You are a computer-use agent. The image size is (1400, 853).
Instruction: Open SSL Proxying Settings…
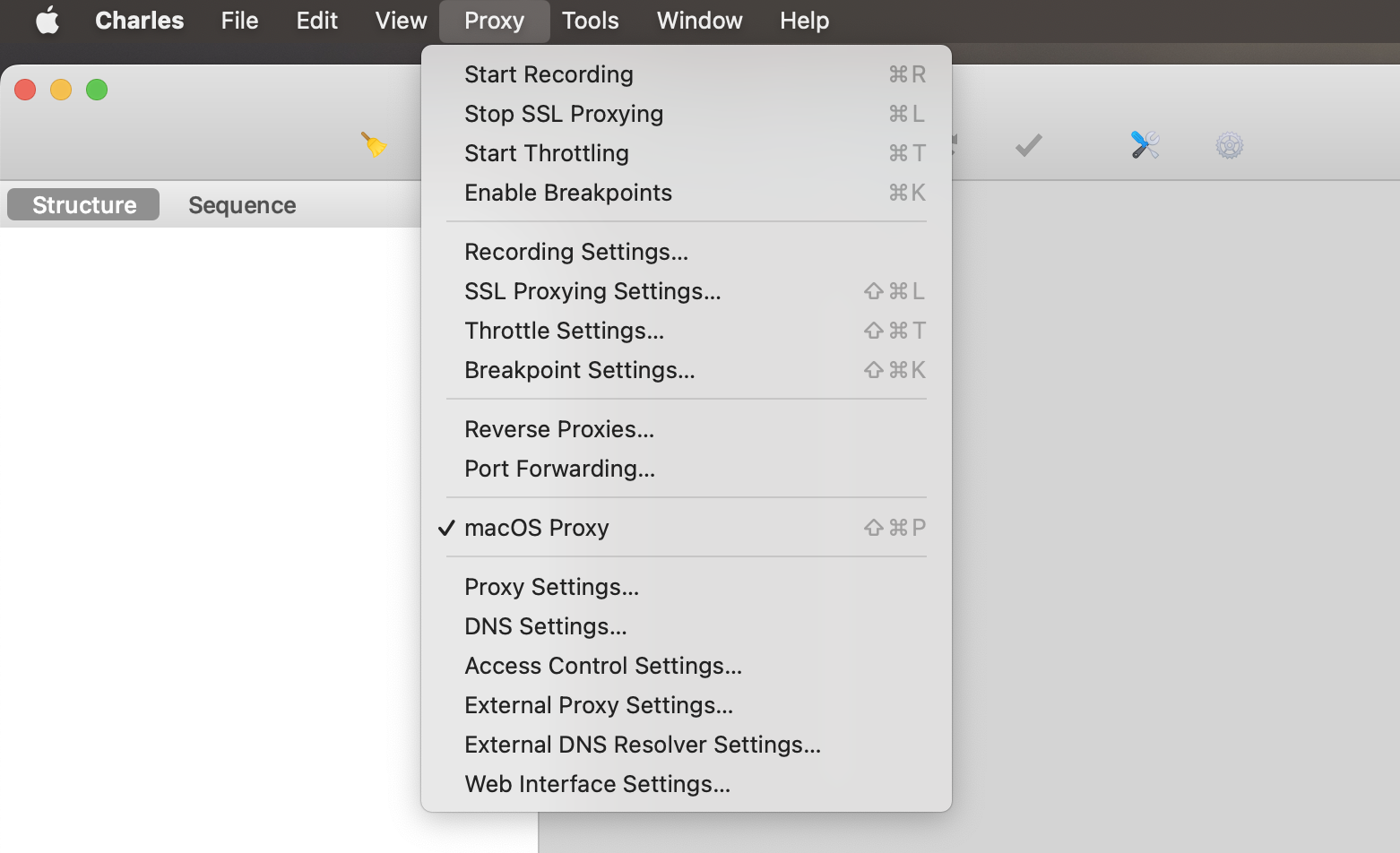click(x=687, y=291)
